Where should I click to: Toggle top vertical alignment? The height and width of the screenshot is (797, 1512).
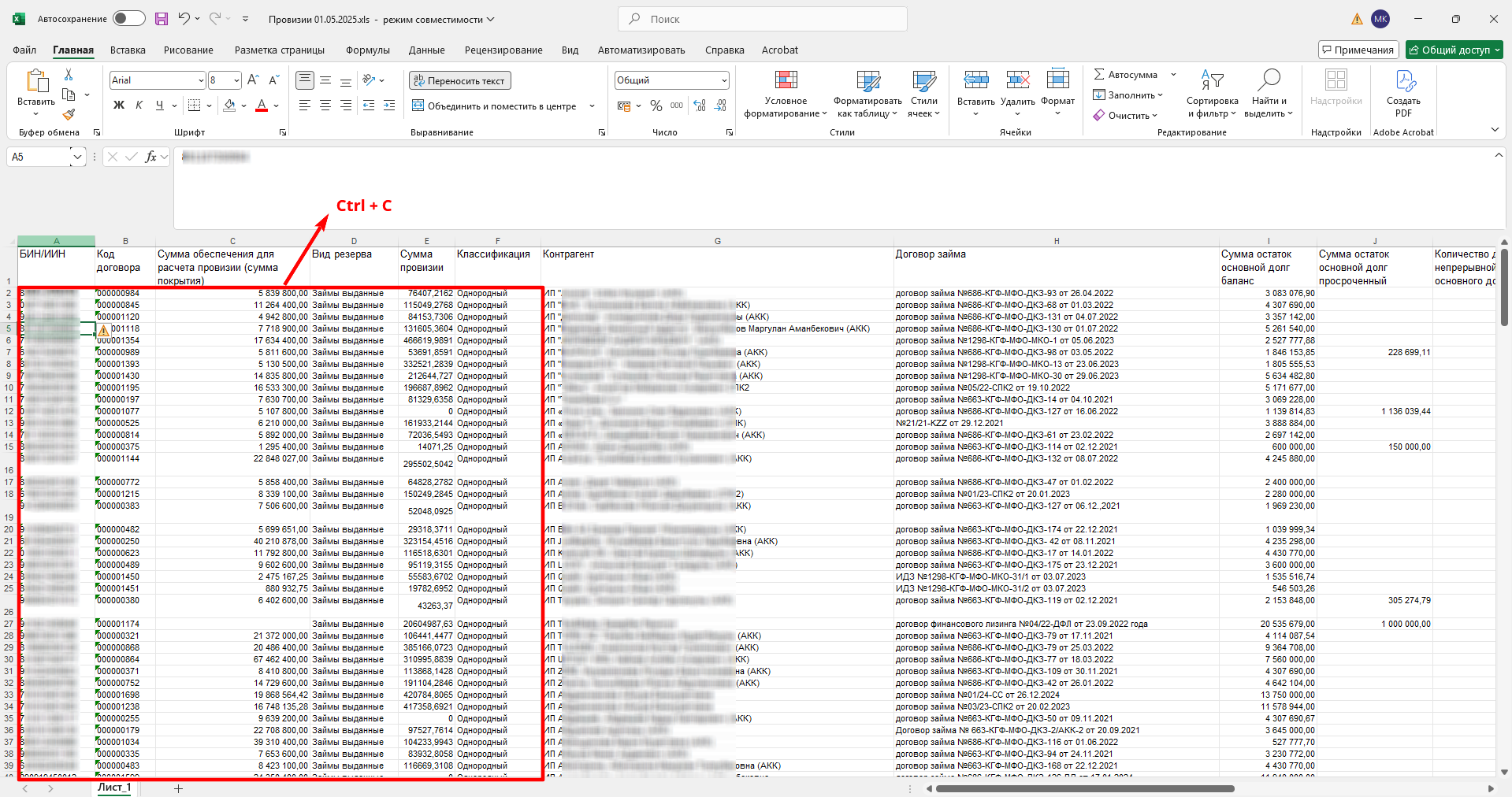[x=305, y=80]
